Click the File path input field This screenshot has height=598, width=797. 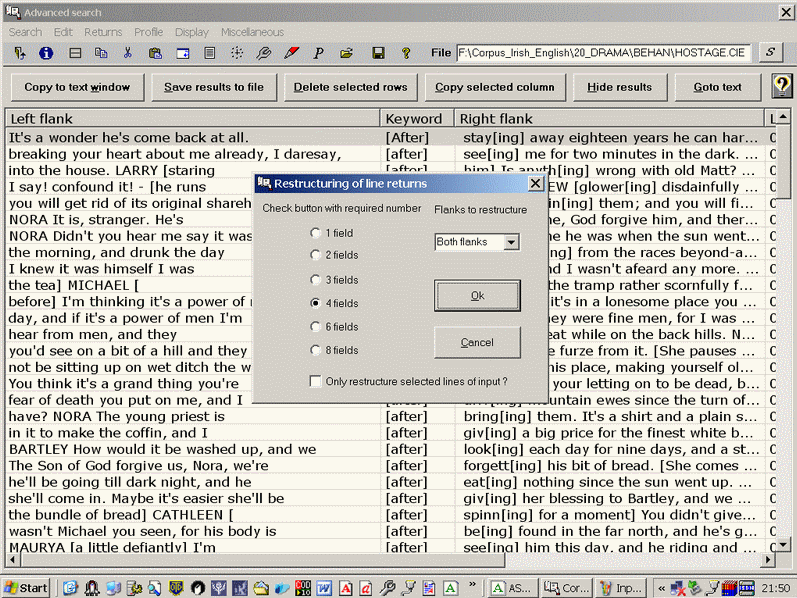coord(604,52)
